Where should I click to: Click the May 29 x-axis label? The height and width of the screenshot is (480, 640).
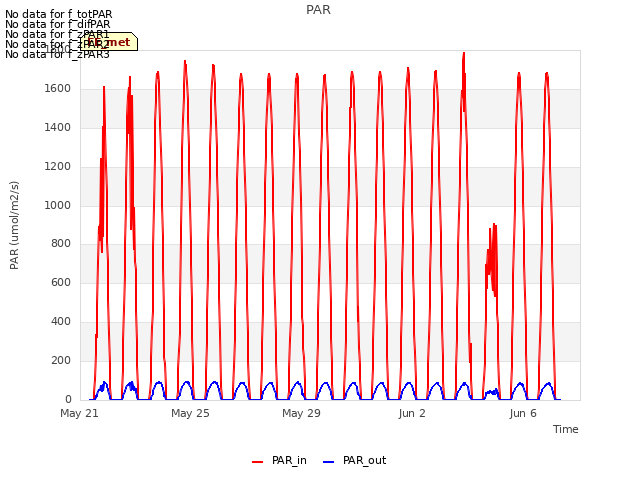(301, 413)
